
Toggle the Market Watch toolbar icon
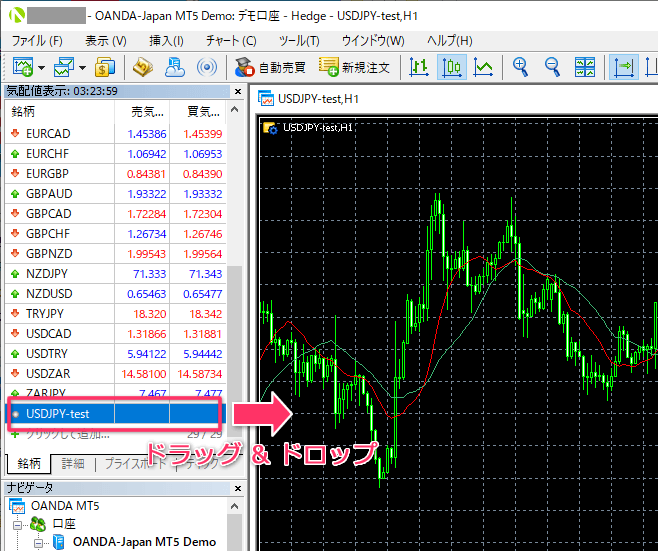(143, 67)
